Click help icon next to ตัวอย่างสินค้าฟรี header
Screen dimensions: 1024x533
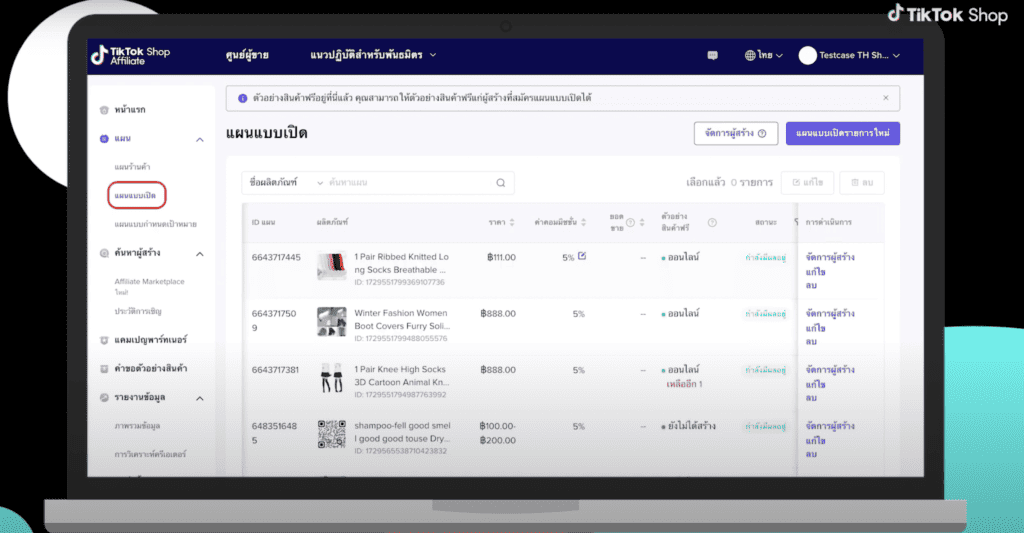(712, 223)
